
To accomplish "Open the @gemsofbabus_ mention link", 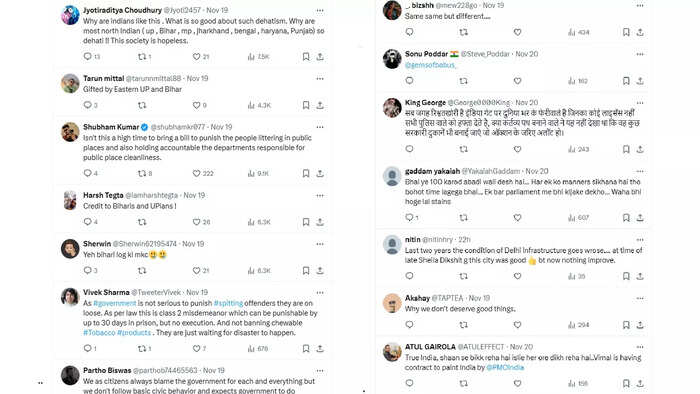I will tap(430, 65).
